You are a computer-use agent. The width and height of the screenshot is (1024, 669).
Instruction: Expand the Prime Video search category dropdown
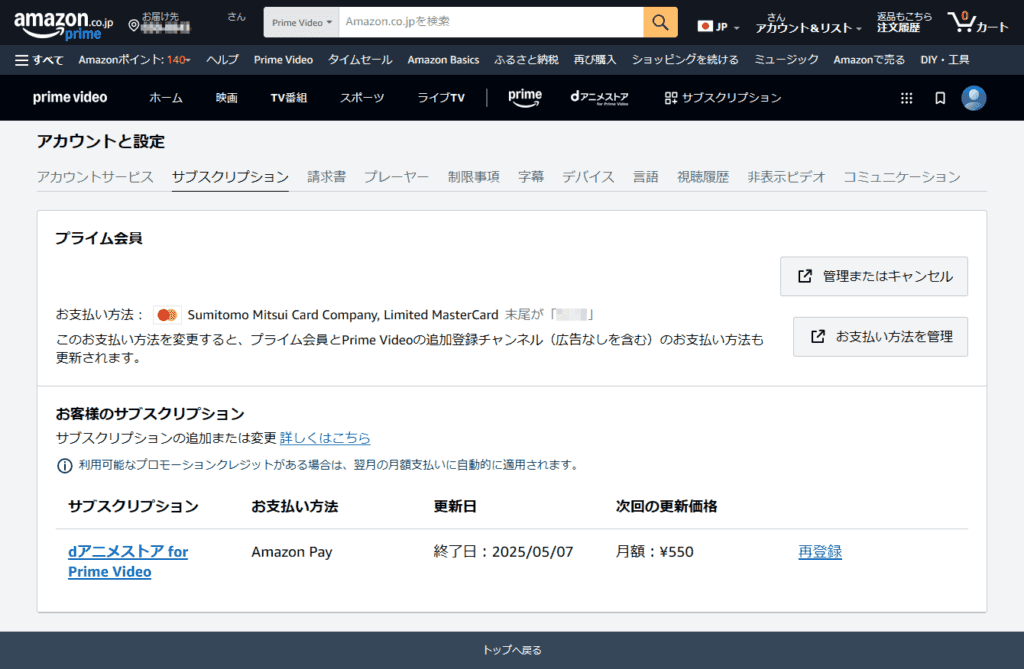point(301,22)
